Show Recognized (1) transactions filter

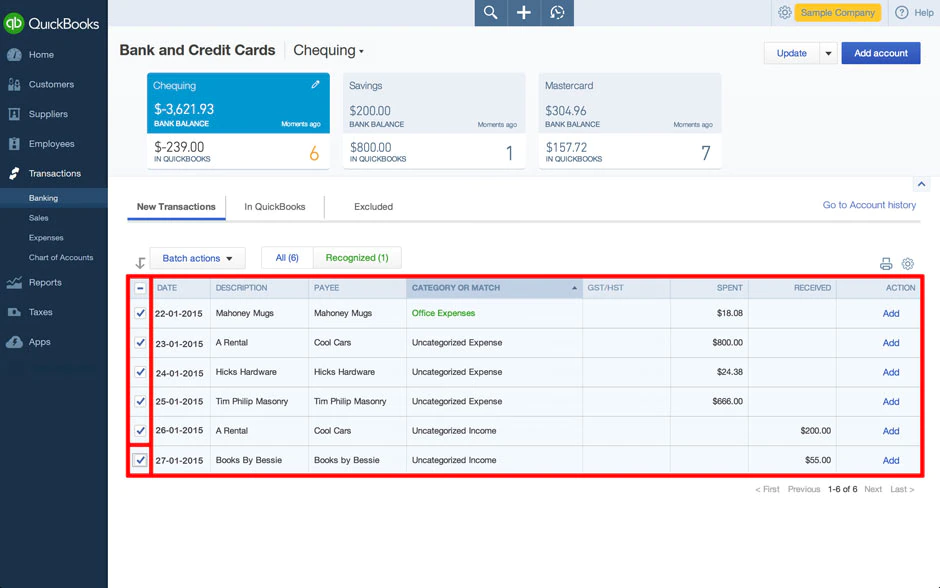357,258
